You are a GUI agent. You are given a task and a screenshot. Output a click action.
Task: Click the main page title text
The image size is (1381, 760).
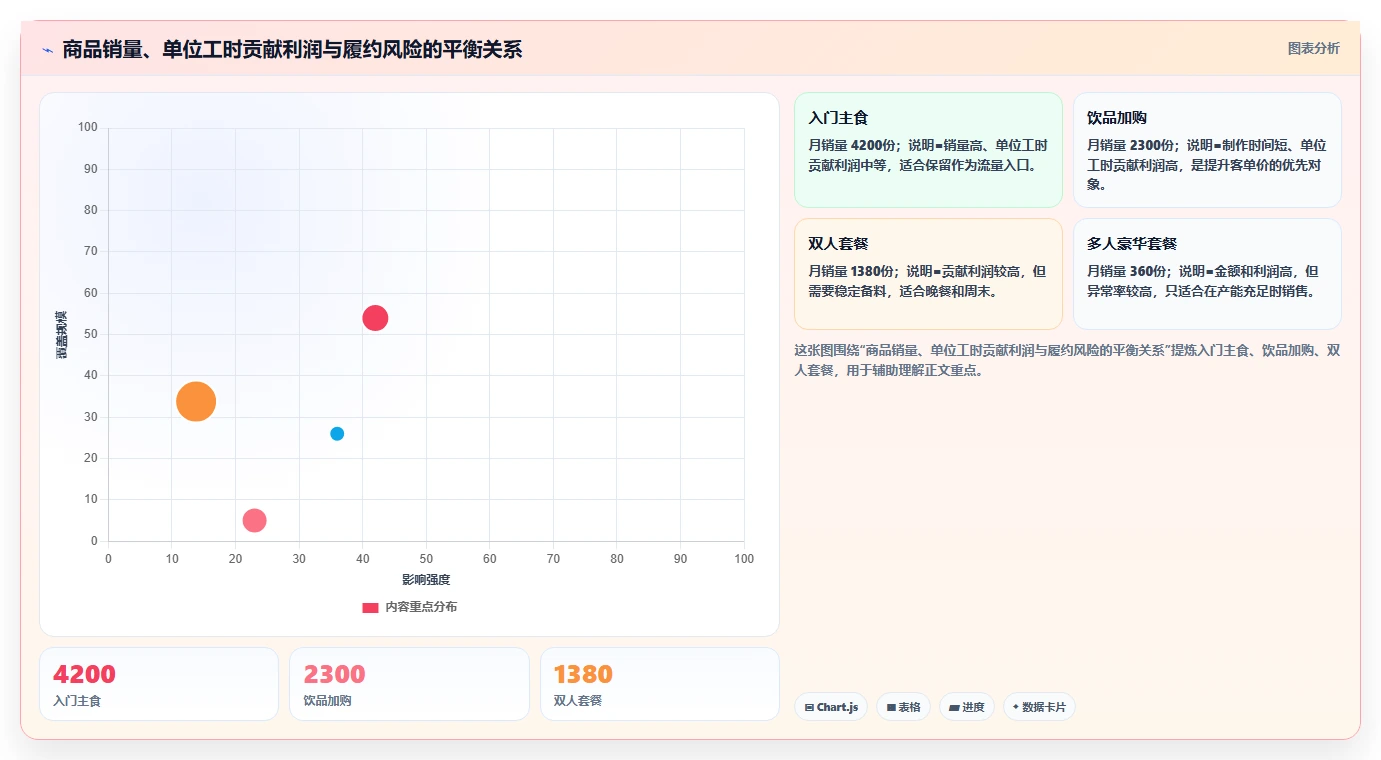tap(292, 50)
